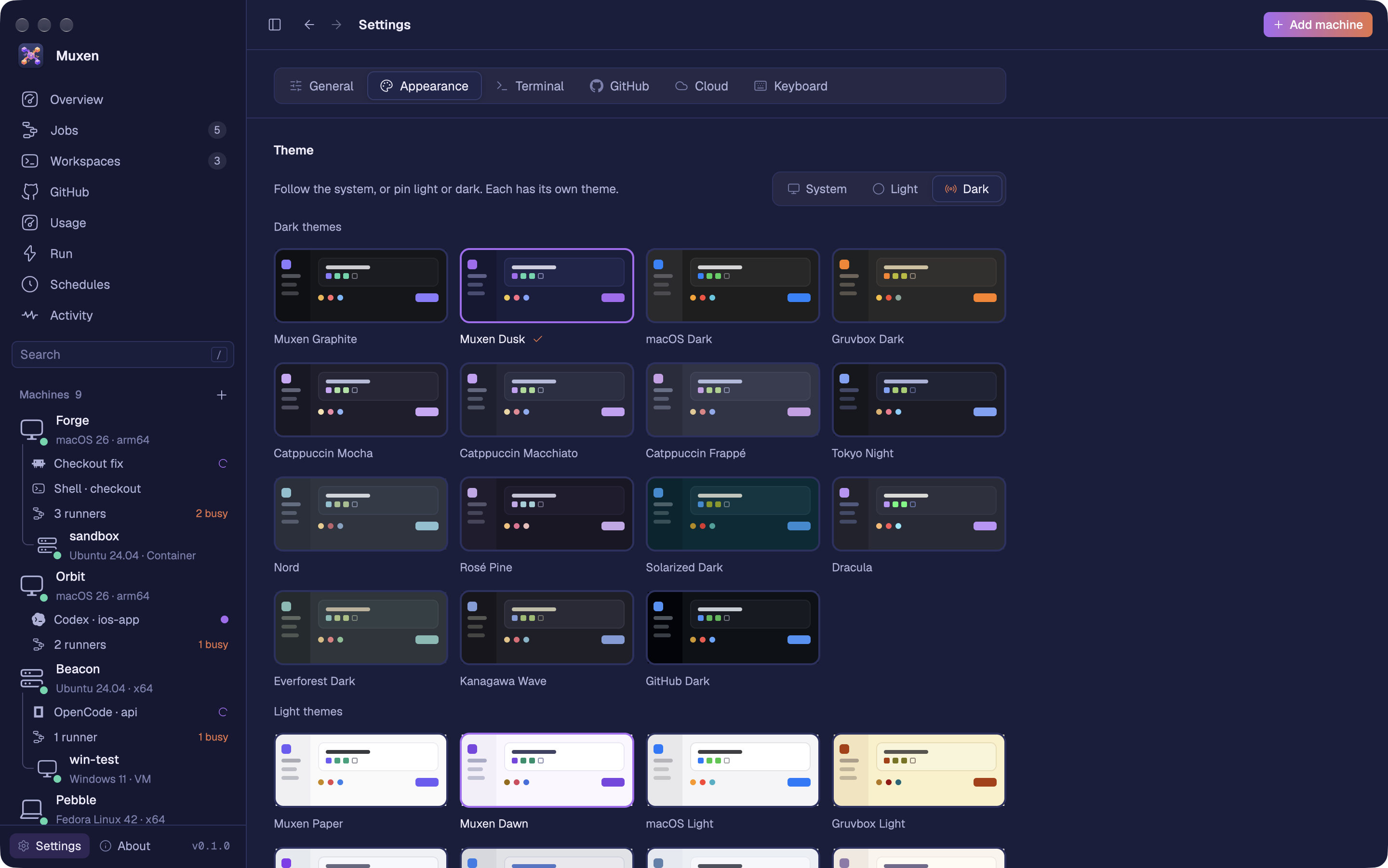
Task: Switch to the General tab
Action: point(321,86)
